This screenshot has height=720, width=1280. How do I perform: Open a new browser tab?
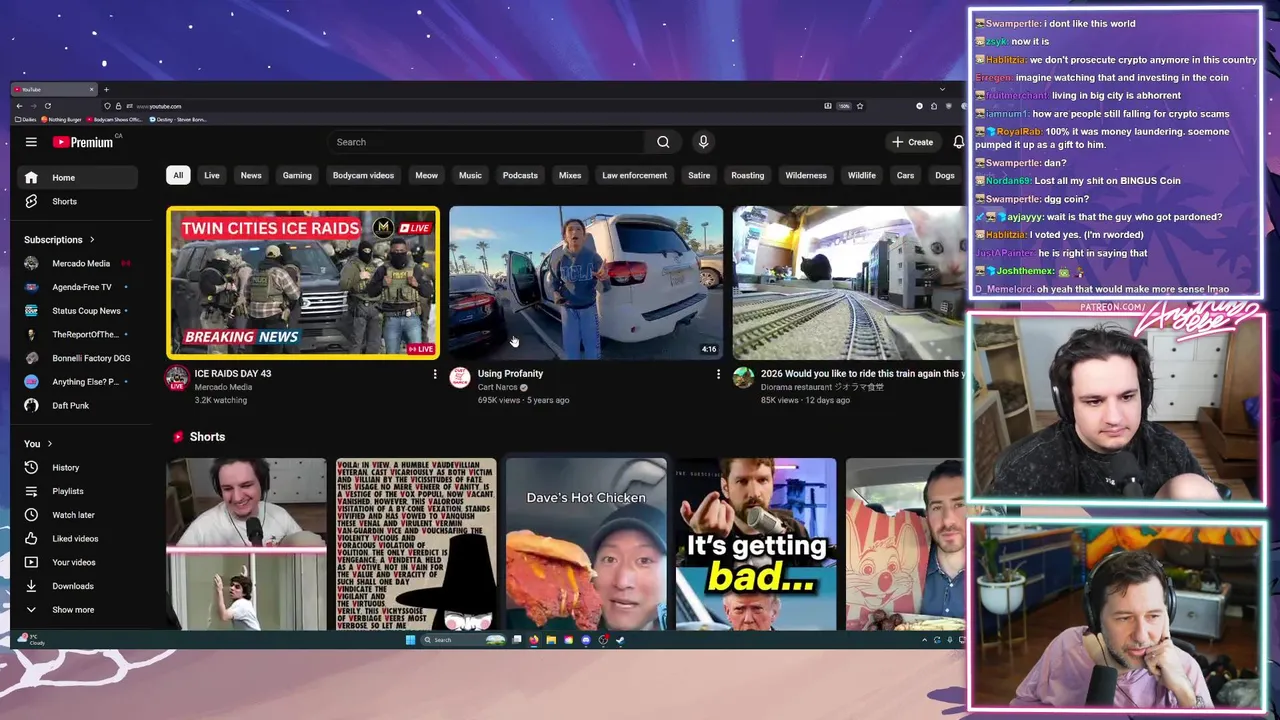pyautogui.click(x=106, y=89)
